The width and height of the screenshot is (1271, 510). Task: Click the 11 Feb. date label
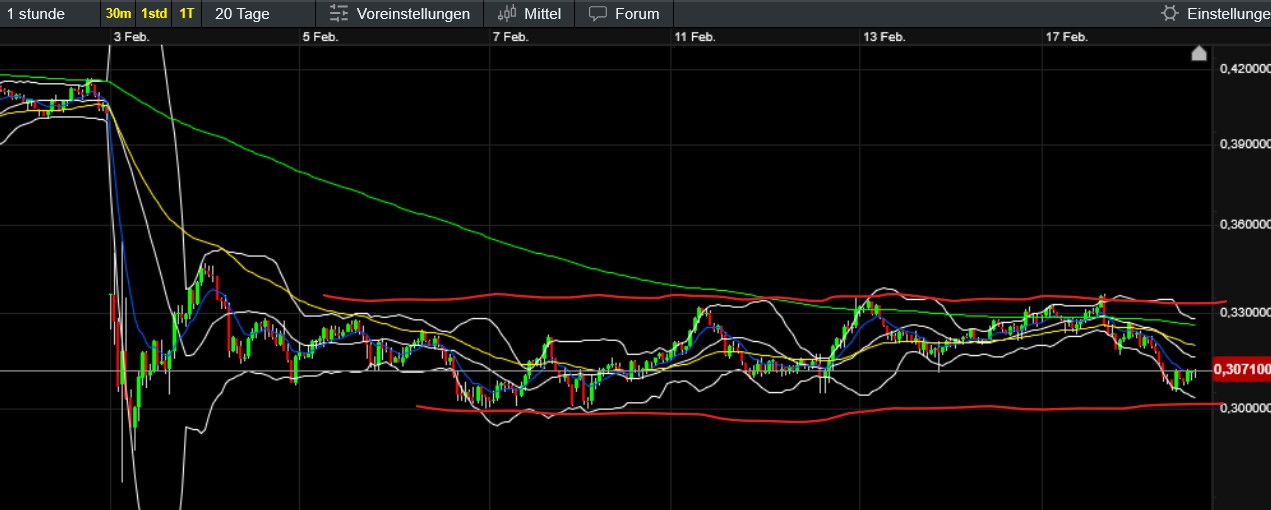coord(695,36)
